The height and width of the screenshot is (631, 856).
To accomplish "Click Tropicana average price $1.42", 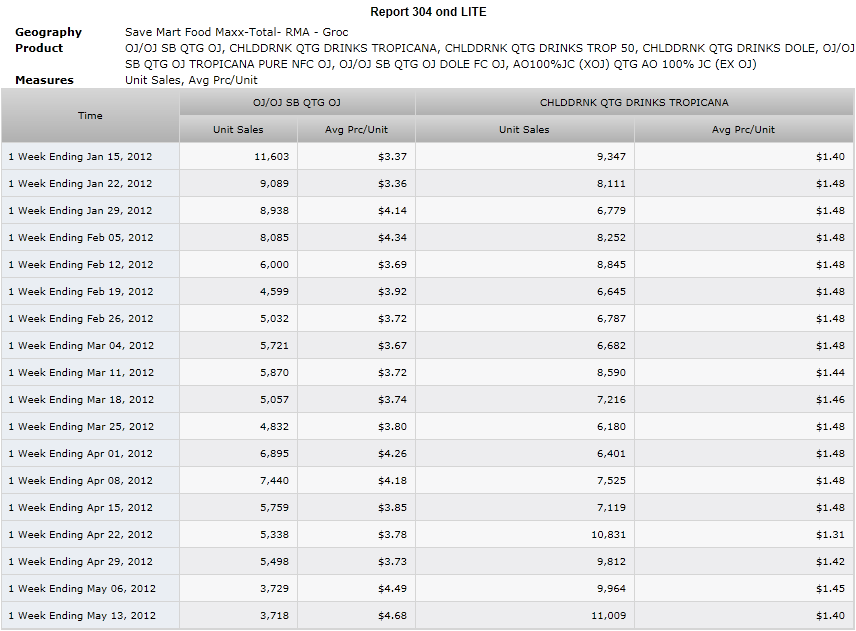I will click(830, 562).
